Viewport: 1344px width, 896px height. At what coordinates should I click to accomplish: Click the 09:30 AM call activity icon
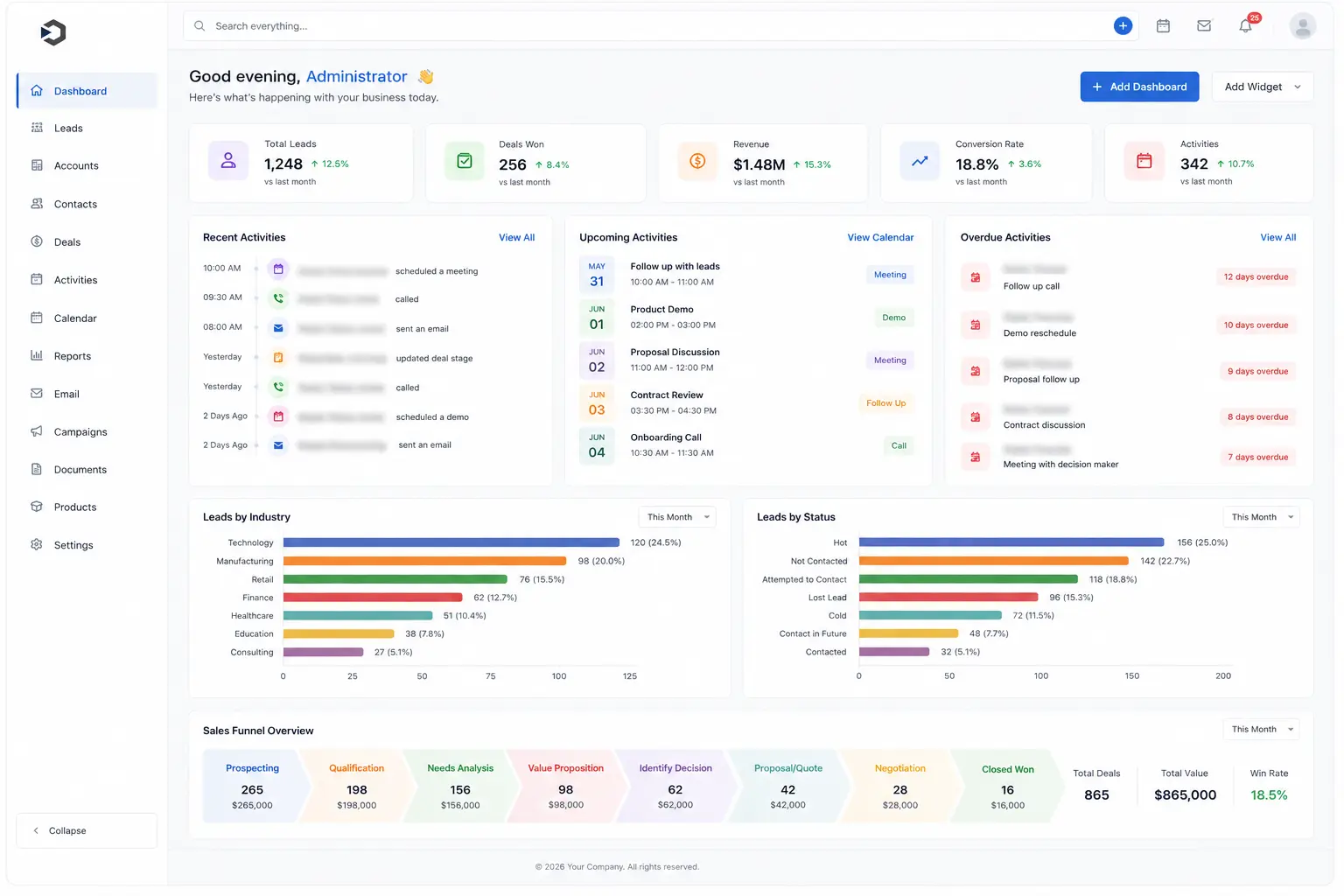(278, 298)
